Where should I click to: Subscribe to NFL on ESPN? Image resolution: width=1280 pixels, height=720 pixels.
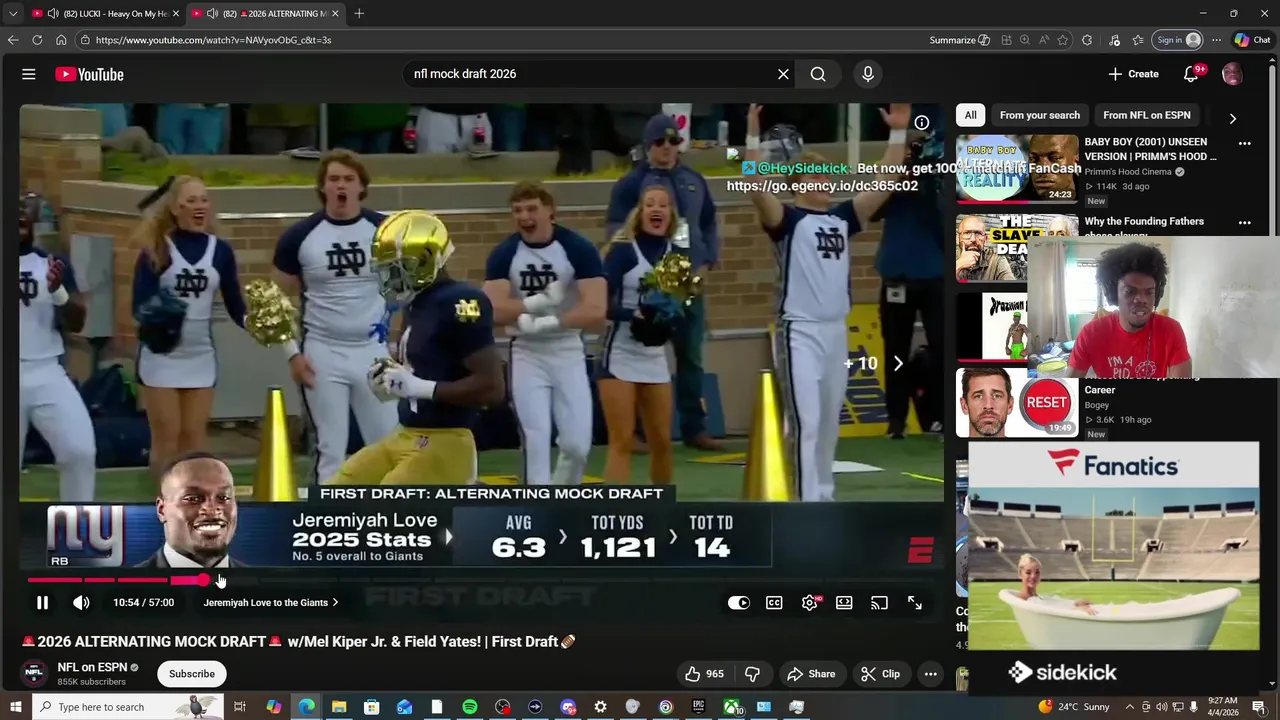pos(192,674)
